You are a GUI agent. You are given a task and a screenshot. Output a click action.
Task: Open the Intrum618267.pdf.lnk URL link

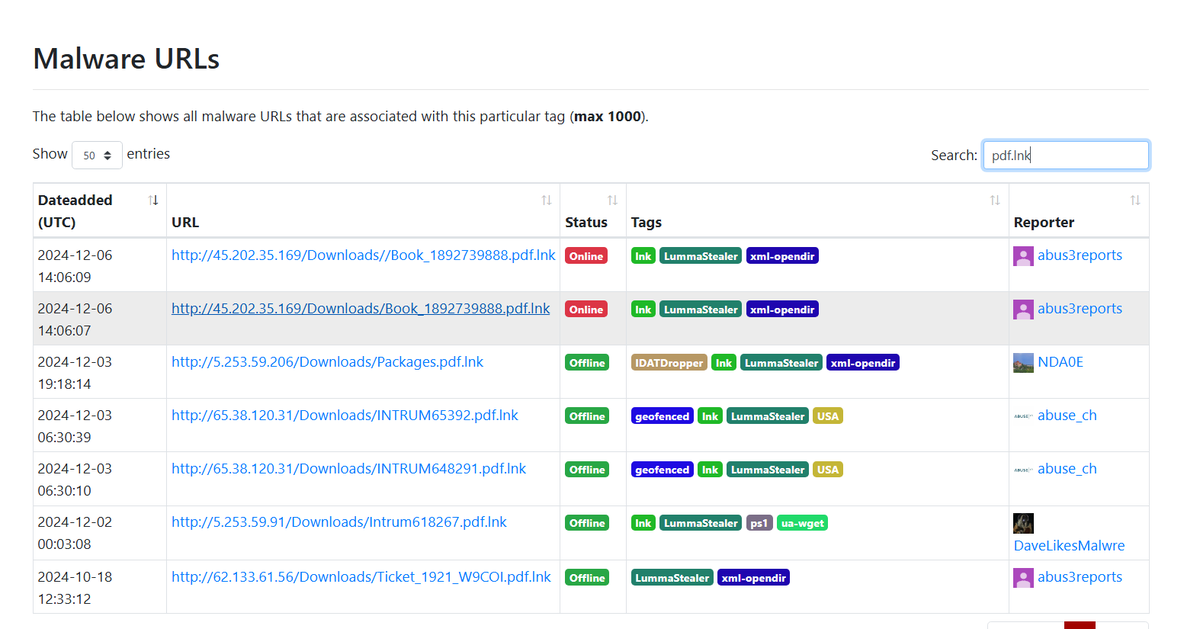pyautogui.click(x=339, y=522)
